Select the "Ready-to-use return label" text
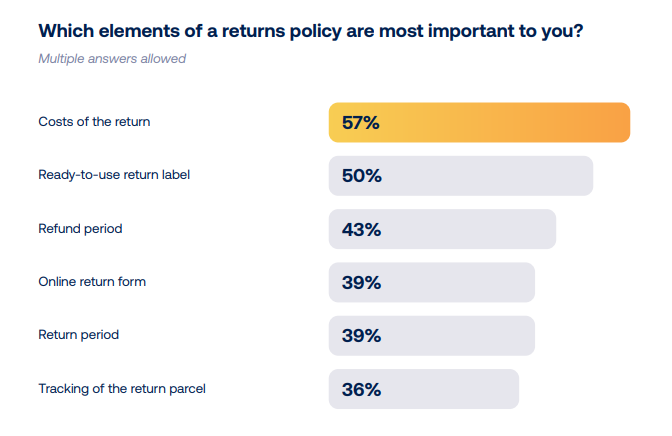 [x=114, y=175]
